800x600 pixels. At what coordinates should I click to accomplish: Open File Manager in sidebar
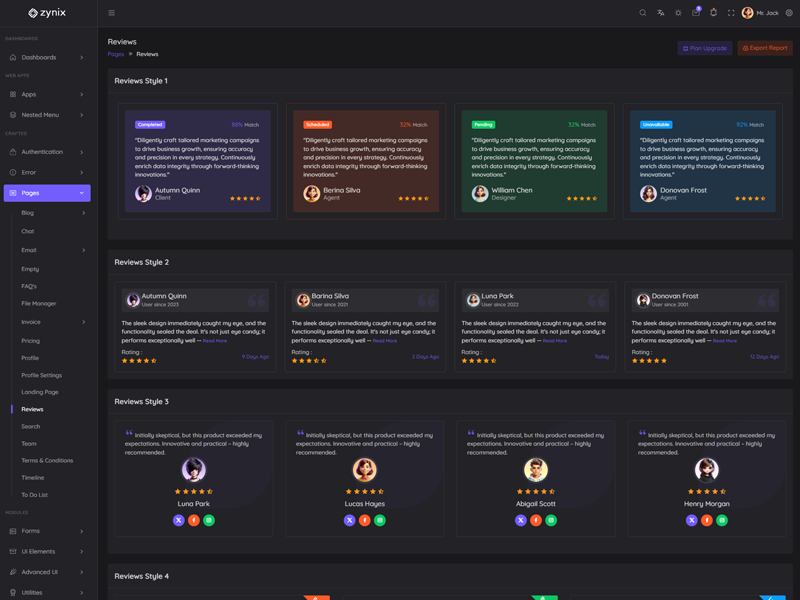coord(39,303)
